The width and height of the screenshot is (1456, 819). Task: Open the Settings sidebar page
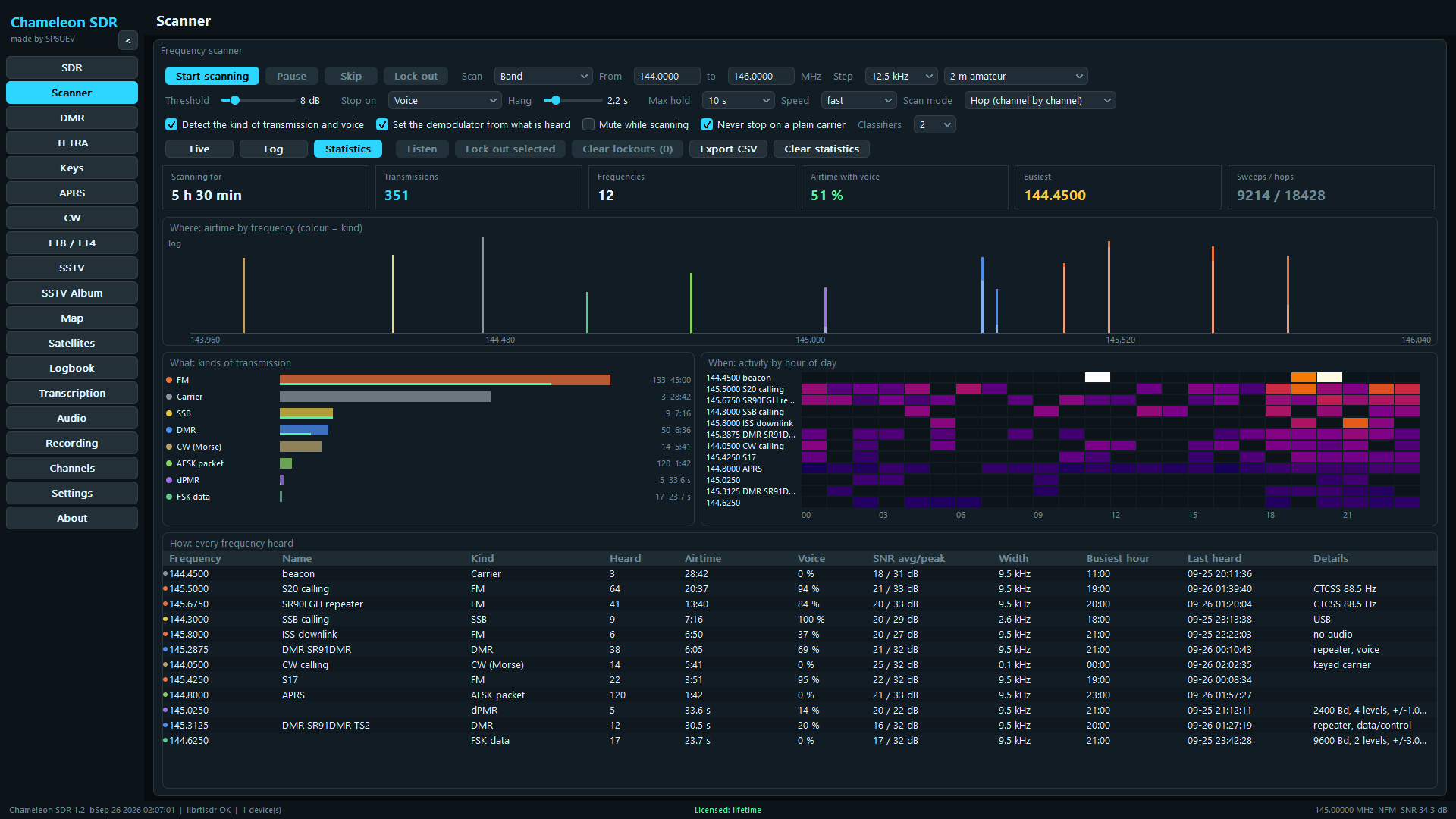[x=72, y=493]
